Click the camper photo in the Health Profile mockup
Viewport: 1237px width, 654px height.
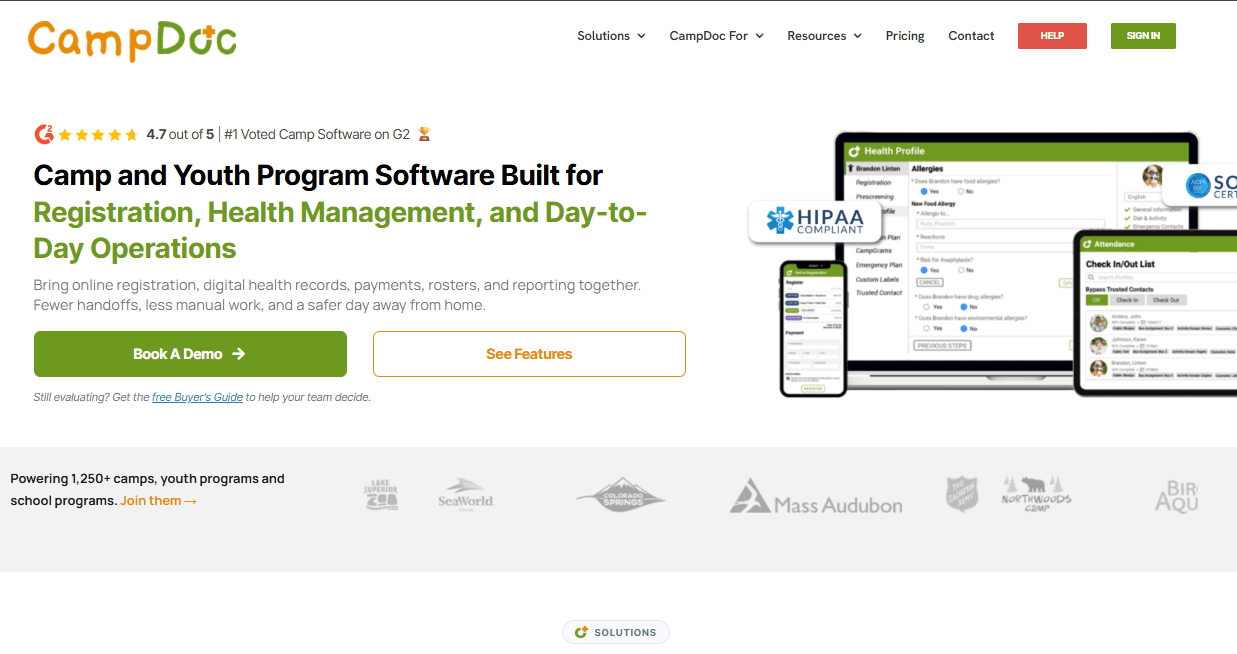point(1154,177)
